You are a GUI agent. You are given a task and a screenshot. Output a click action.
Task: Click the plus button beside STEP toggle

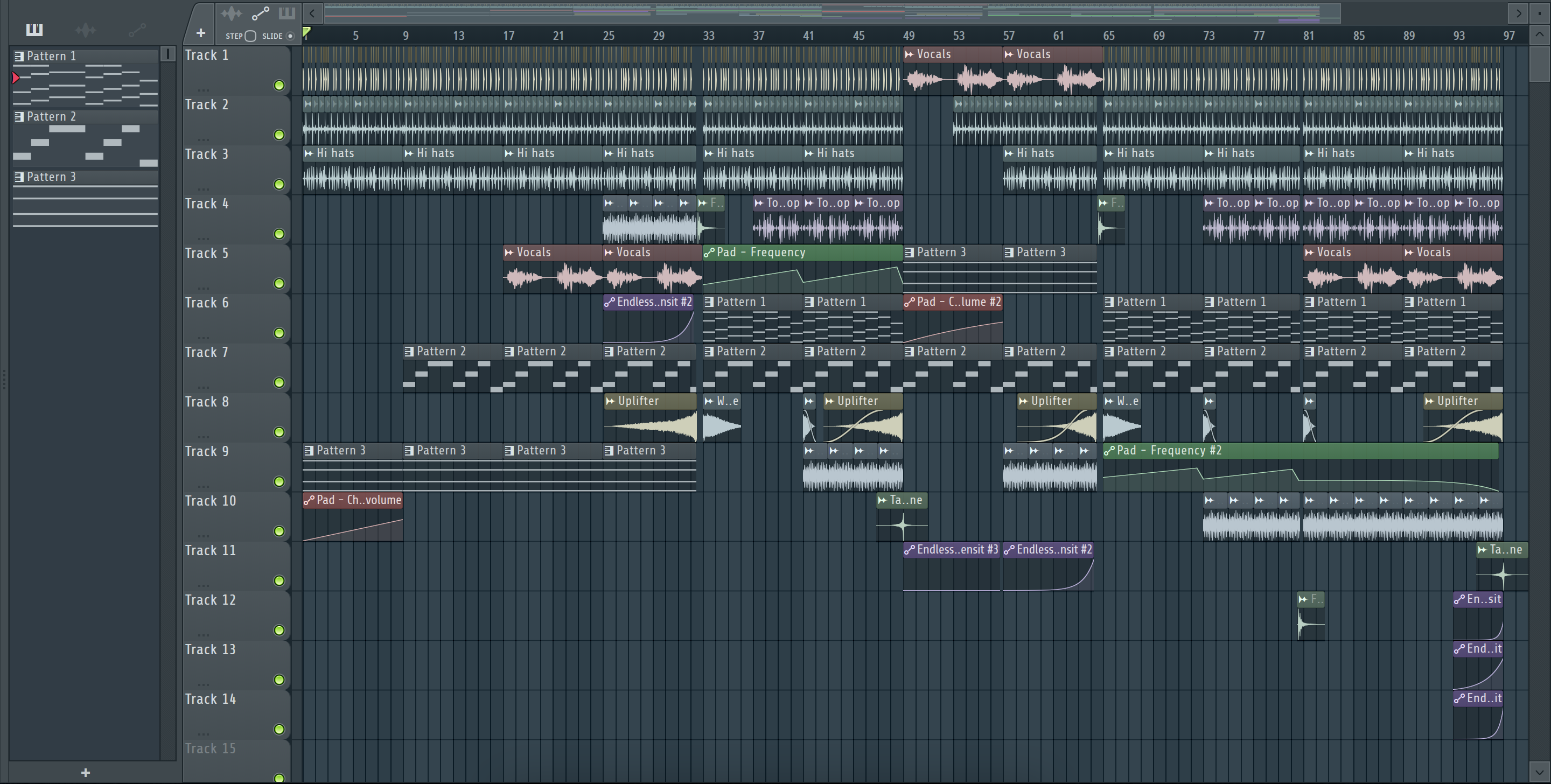[201, 33]
